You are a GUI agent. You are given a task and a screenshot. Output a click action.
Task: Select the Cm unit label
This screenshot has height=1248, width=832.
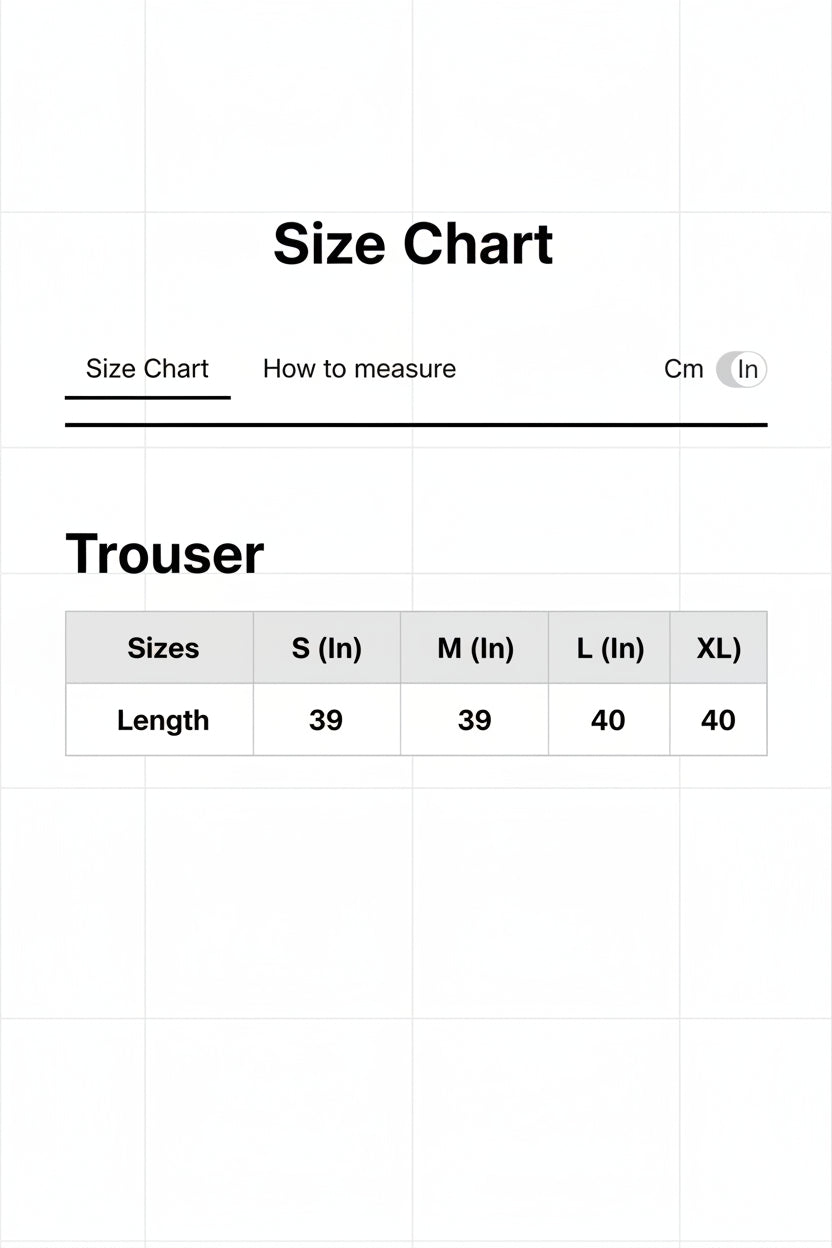684,369
